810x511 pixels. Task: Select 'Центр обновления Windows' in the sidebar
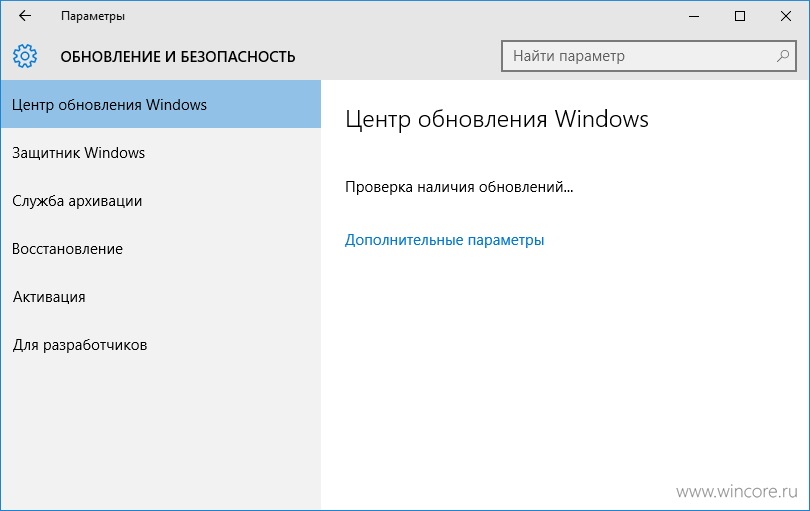161,104
